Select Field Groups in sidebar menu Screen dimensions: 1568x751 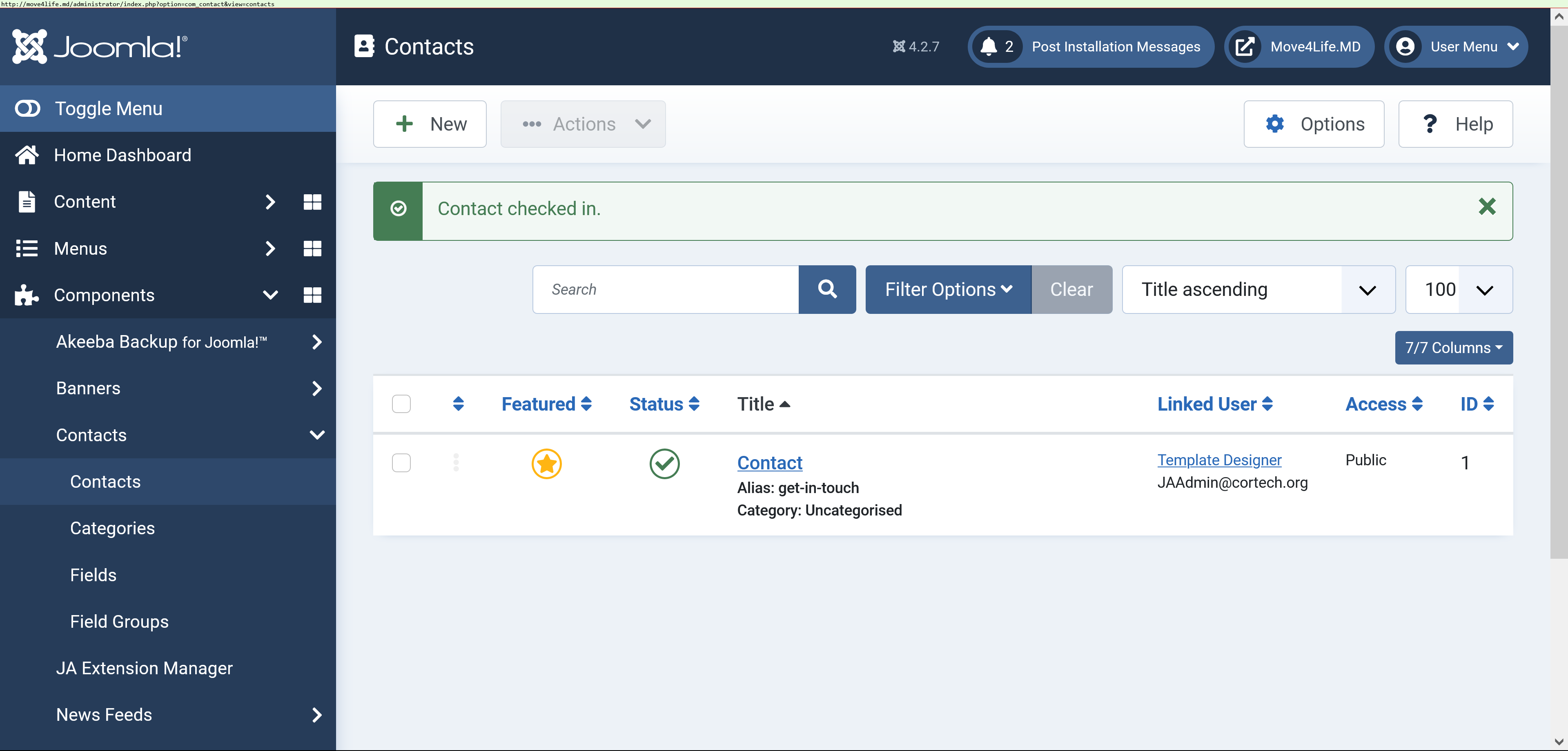[x=119, y=621]
